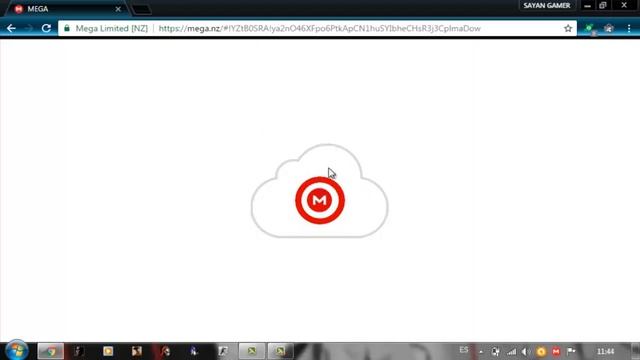
Task: Reload the MEGA page
Action: pyautogui.click(x=46, y=28)
